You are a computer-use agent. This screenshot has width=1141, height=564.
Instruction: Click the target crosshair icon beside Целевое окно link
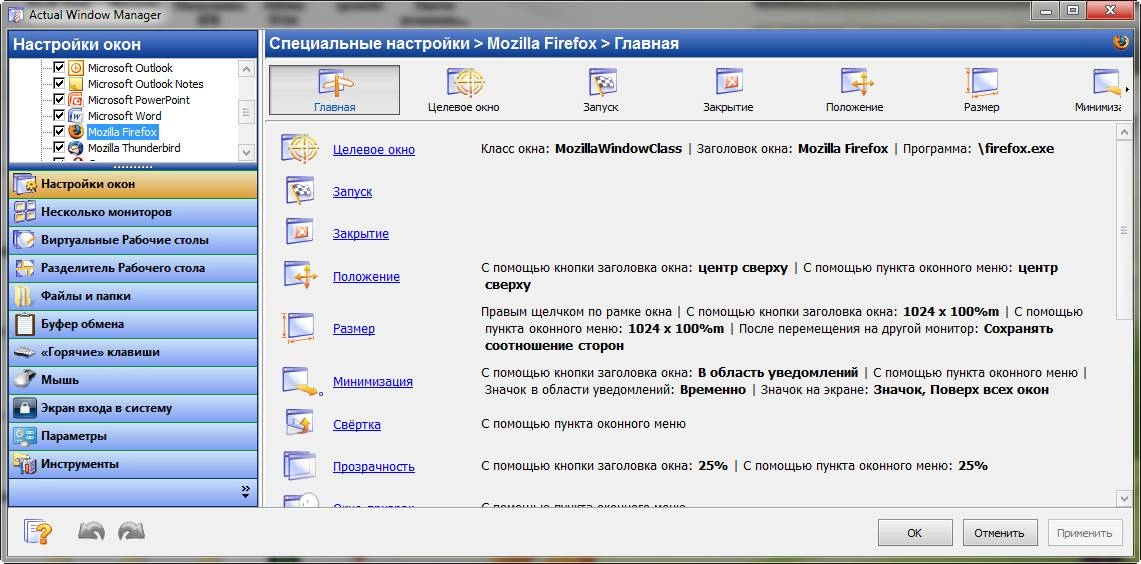299,148
